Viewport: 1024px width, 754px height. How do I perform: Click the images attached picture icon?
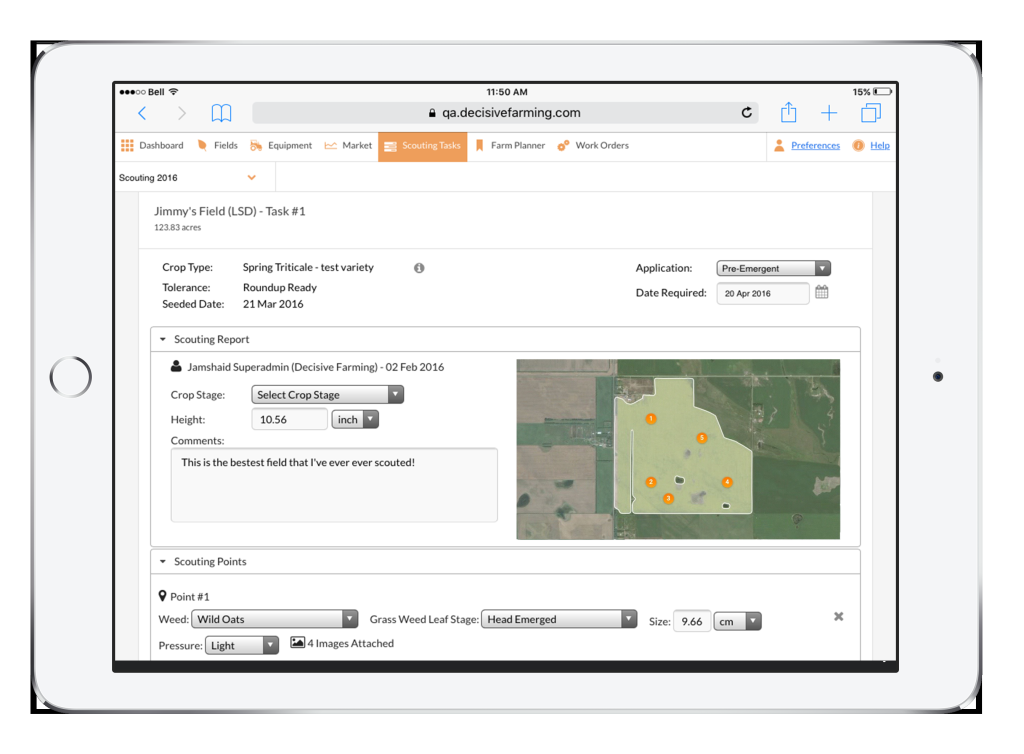297,642
